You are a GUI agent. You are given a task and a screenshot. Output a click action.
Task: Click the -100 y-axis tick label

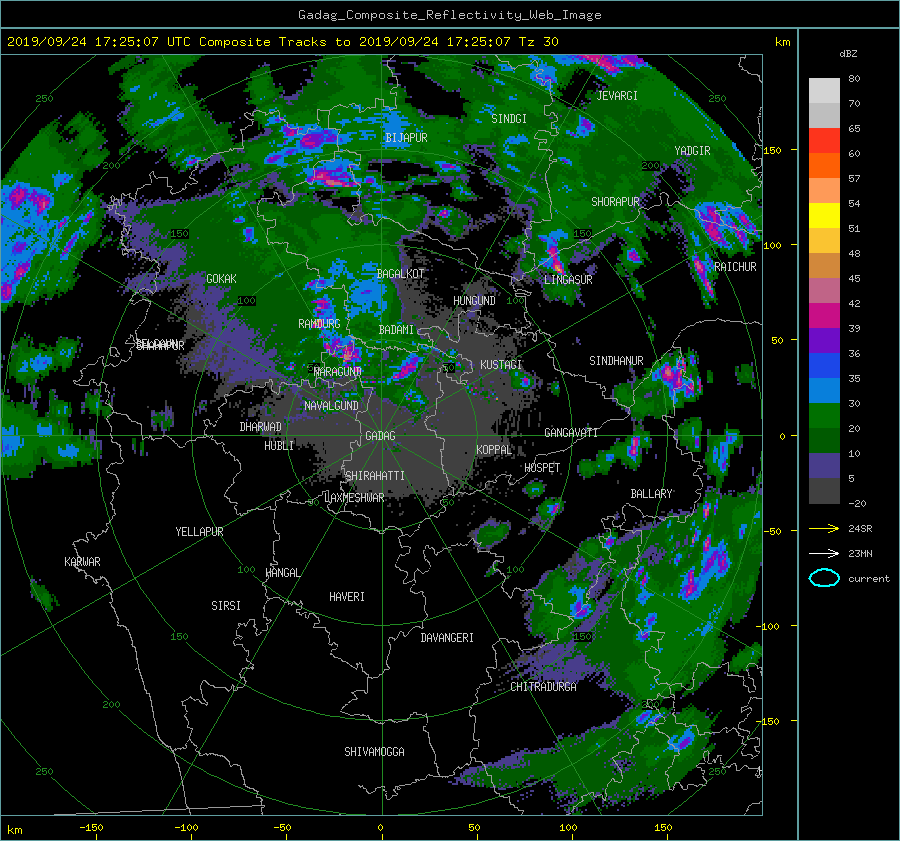click(x=770, y=626)
